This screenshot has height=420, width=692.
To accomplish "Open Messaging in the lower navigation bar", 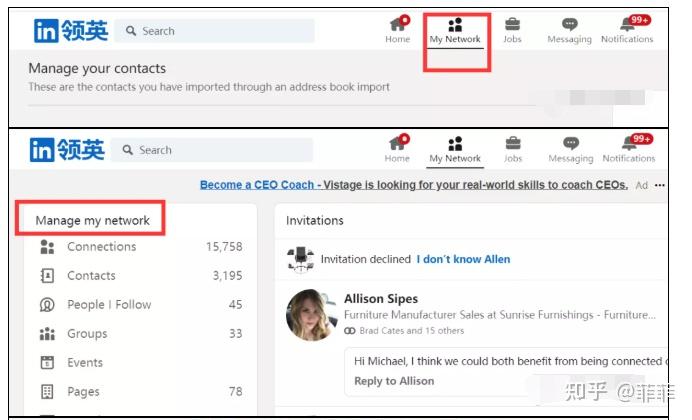I will coord(571,150).
